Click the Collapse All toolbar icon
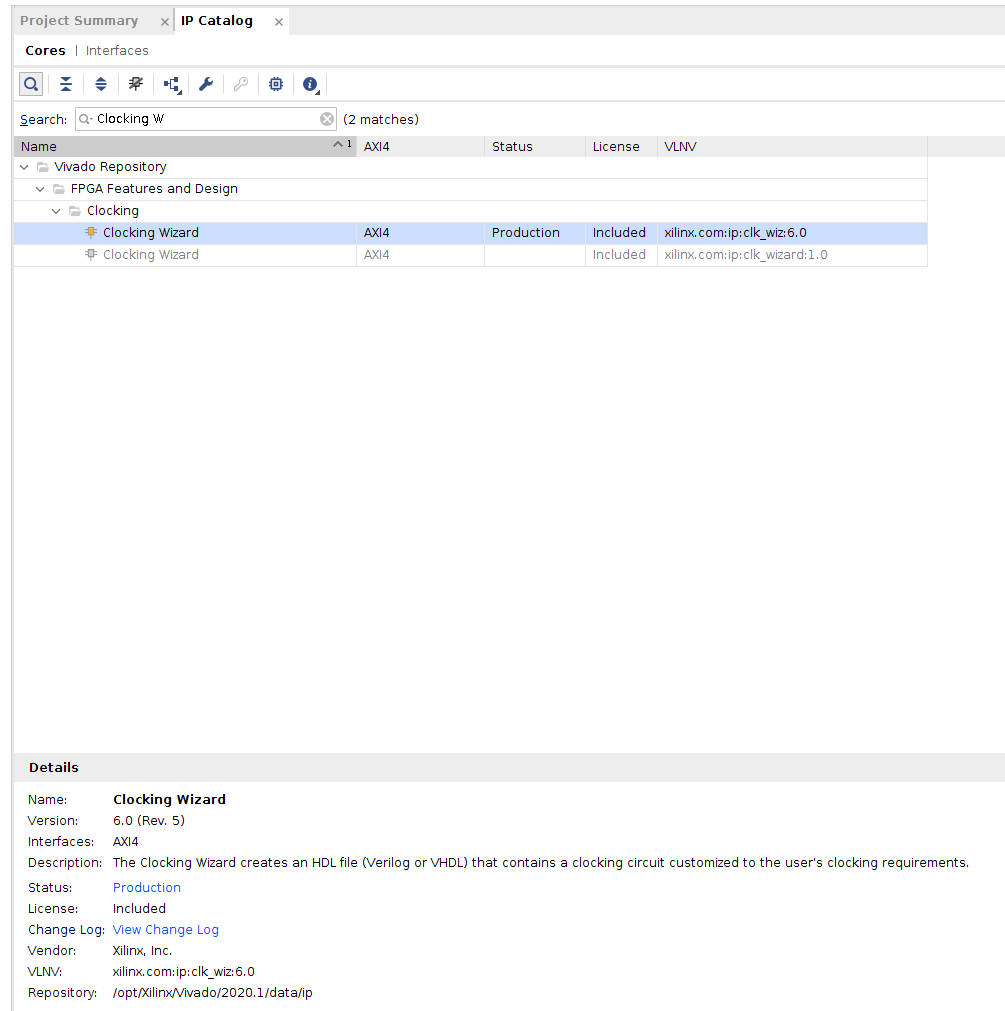Image resolution: width=1005 pixels, height=1011 pixels. coord(66,84)
